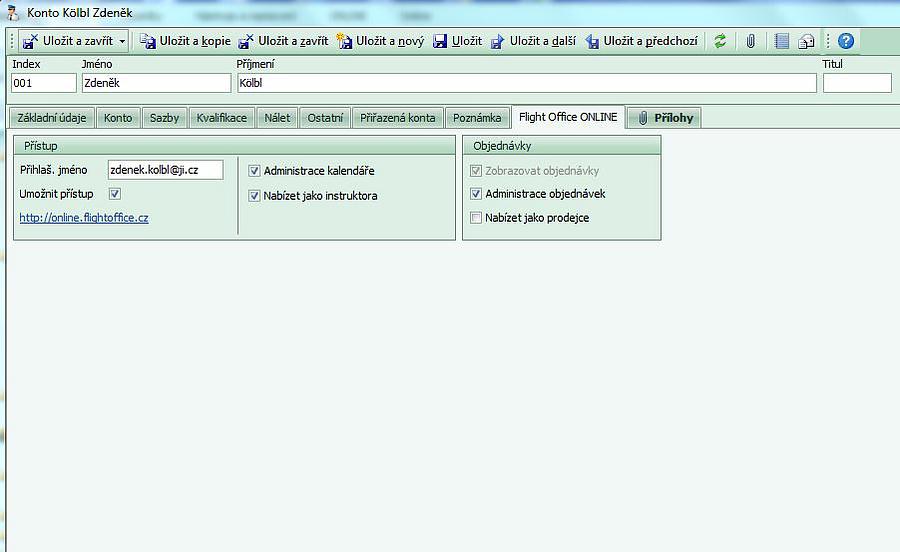The height and width of the screenshot is (552, 900).
Task: Click Uložit a další in the toolbar
Action: coord(532,41)
